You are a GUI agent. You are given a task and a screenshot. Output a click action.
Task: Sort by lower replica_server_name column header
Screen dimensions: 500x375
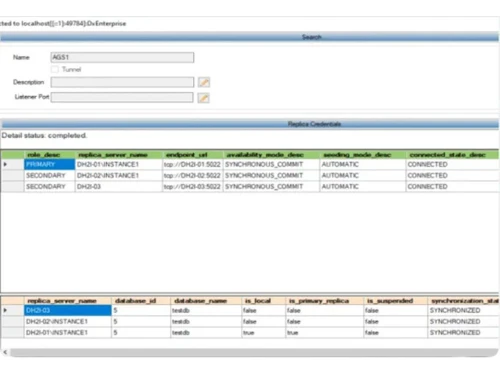pyautogui.click(x=67, y=301)
